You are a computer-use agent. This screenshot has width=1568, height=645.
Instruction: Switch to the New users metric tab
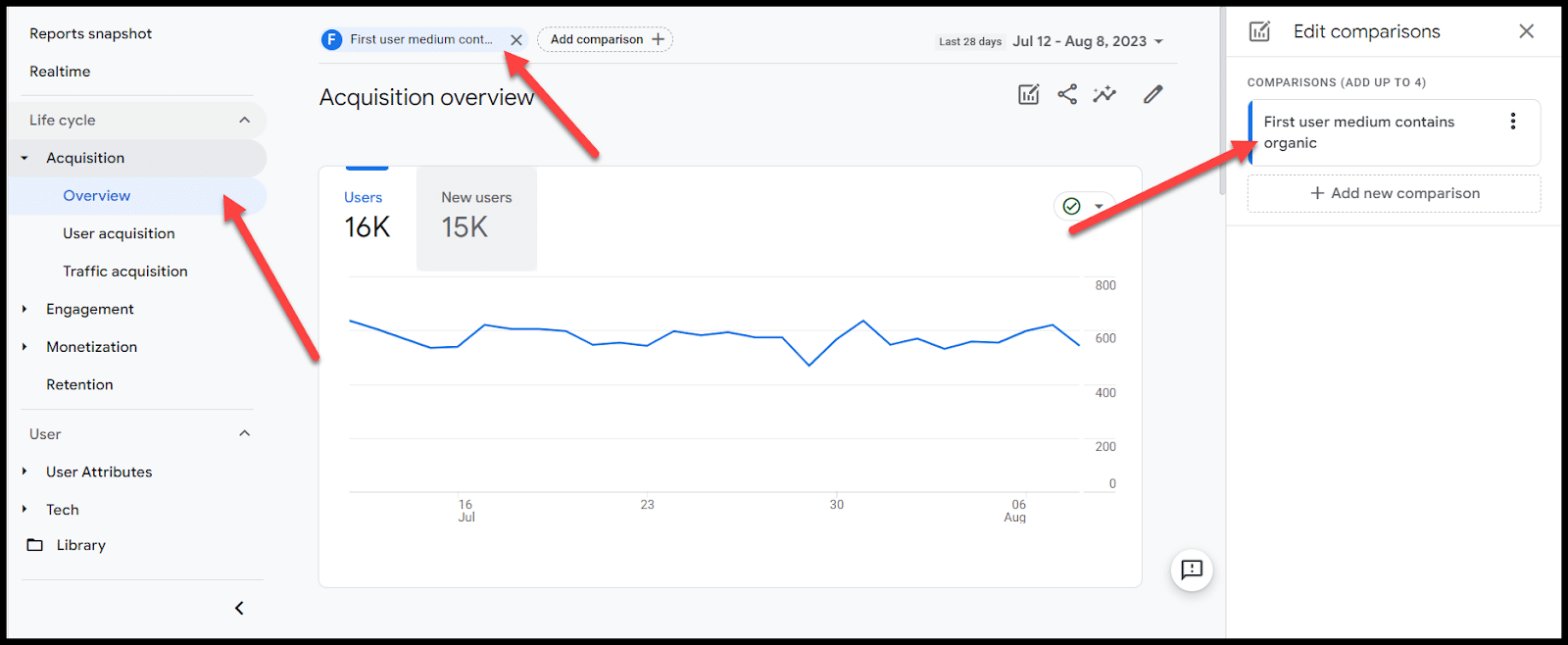[x=476, y=218]
